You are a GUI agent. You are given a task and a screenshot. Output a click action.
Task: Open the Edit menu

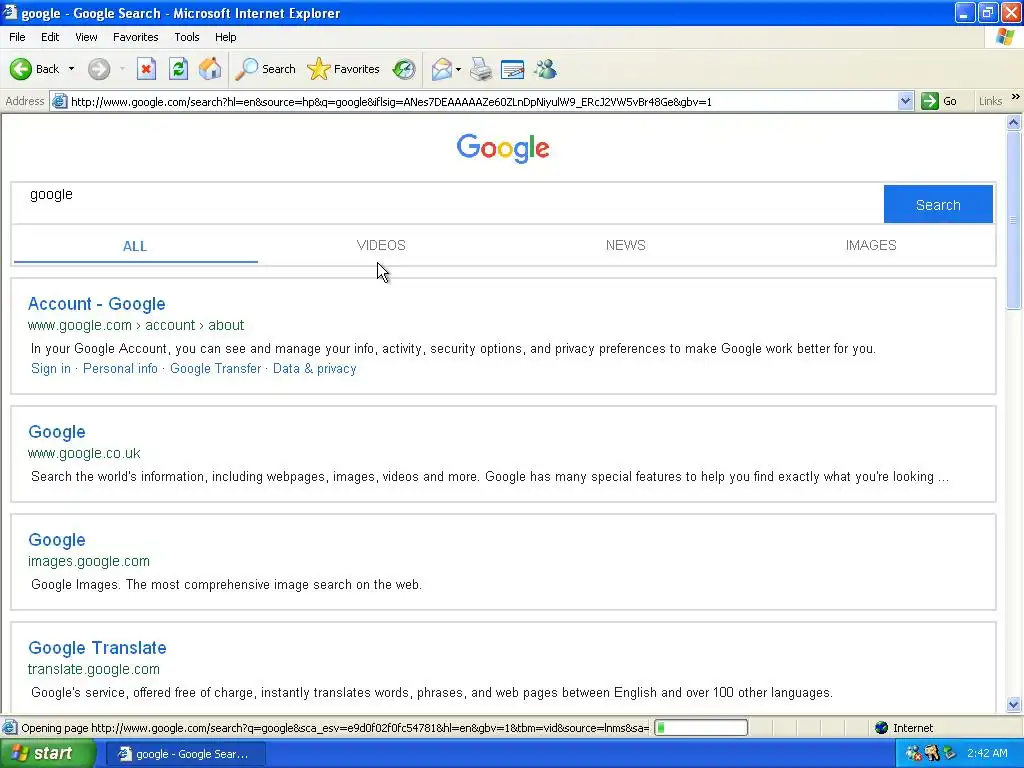50,37
